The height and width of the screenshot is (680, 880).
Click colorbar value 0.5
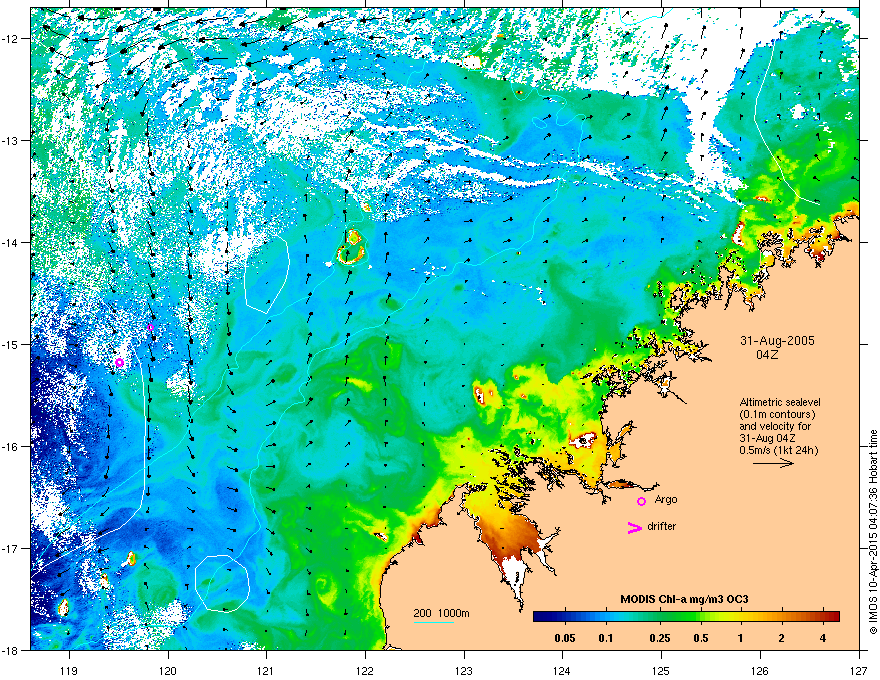tap(700, 638)
